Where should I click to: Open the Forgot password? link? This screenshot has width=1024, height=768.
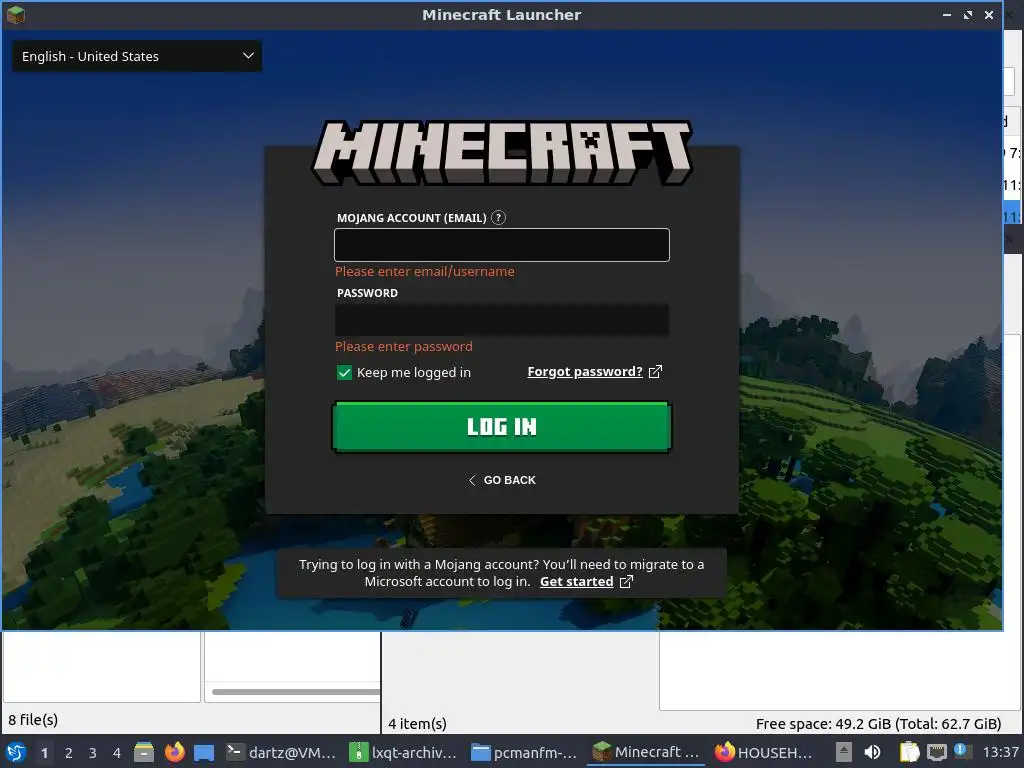[584, 372]
